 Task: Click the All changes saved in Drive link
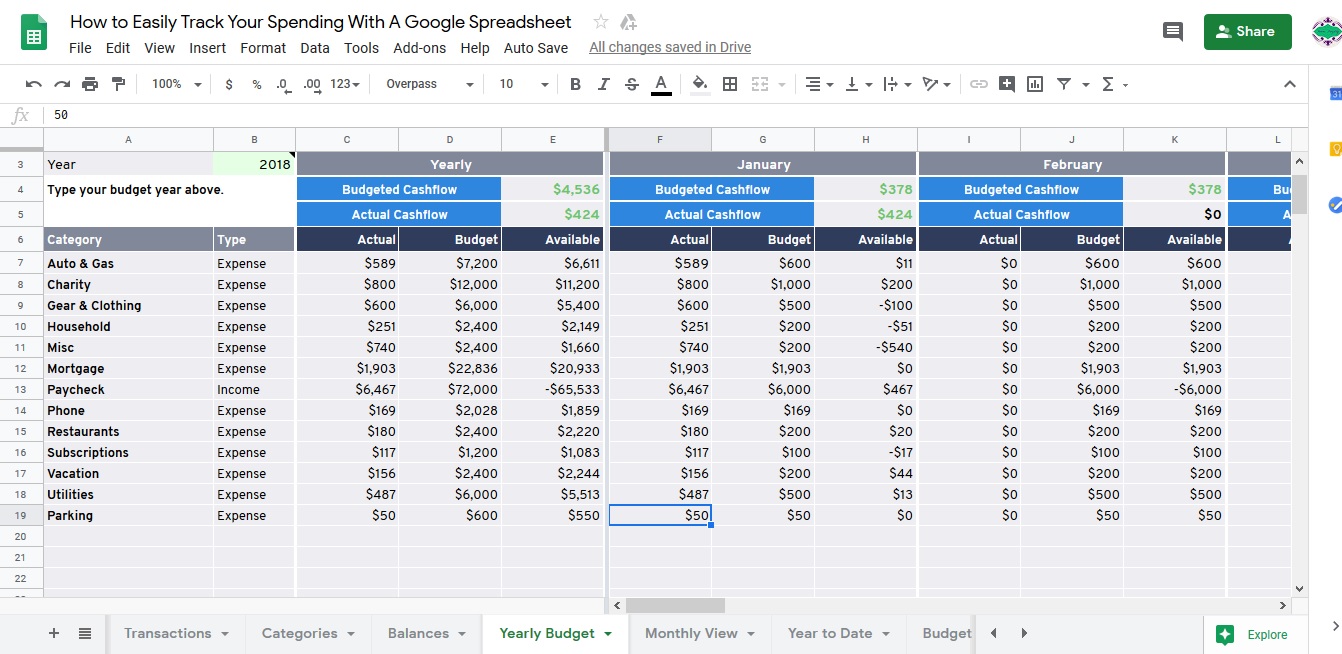(670, 47)
